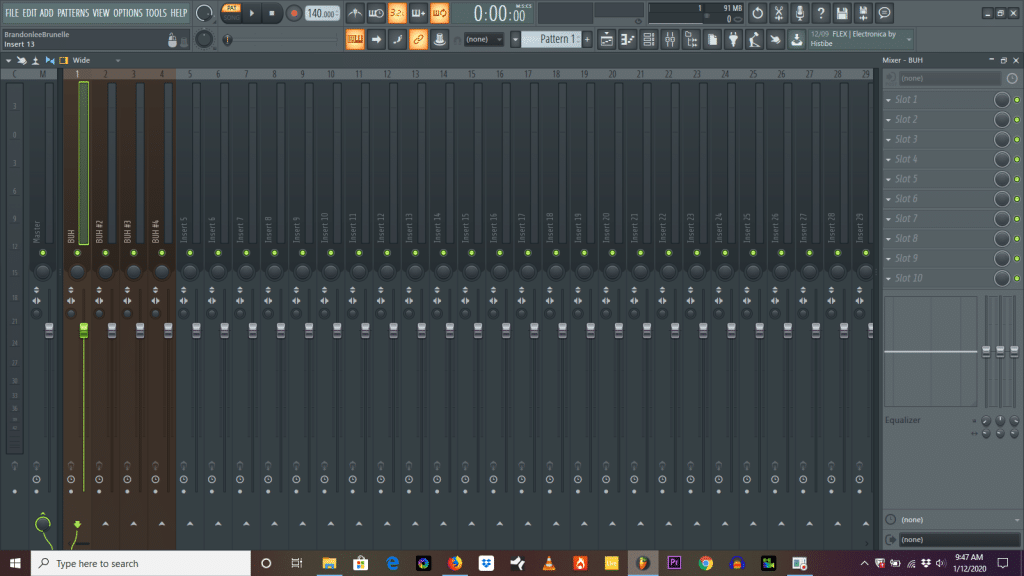This screenshot has height=576, width=1024.
Task: Click the microphone one-click recording icon
Action: (799, 13)
